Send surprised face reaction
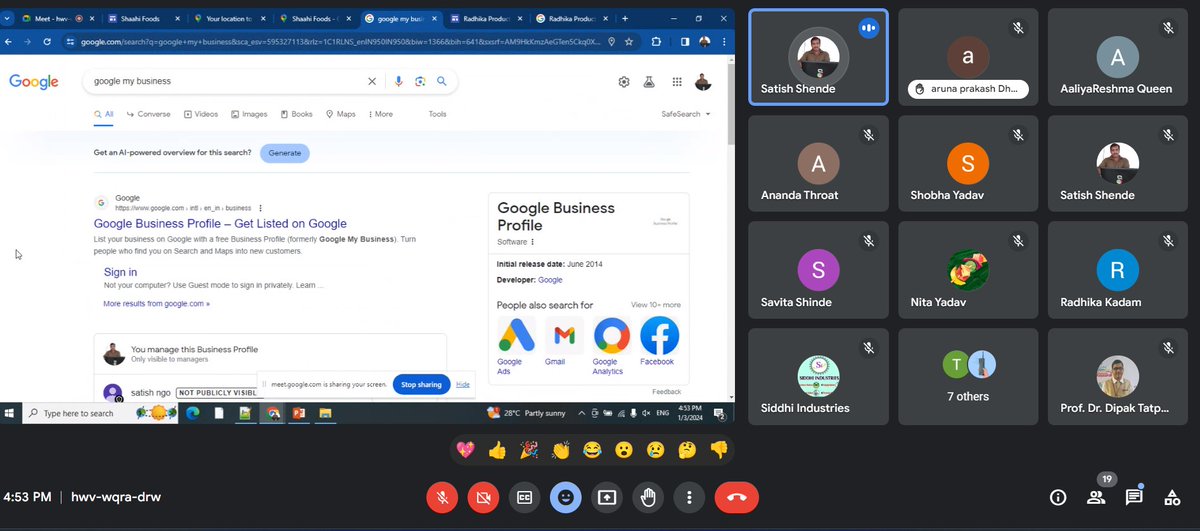Viewport: 1200px width, 531px height. (x=624, y=450)
